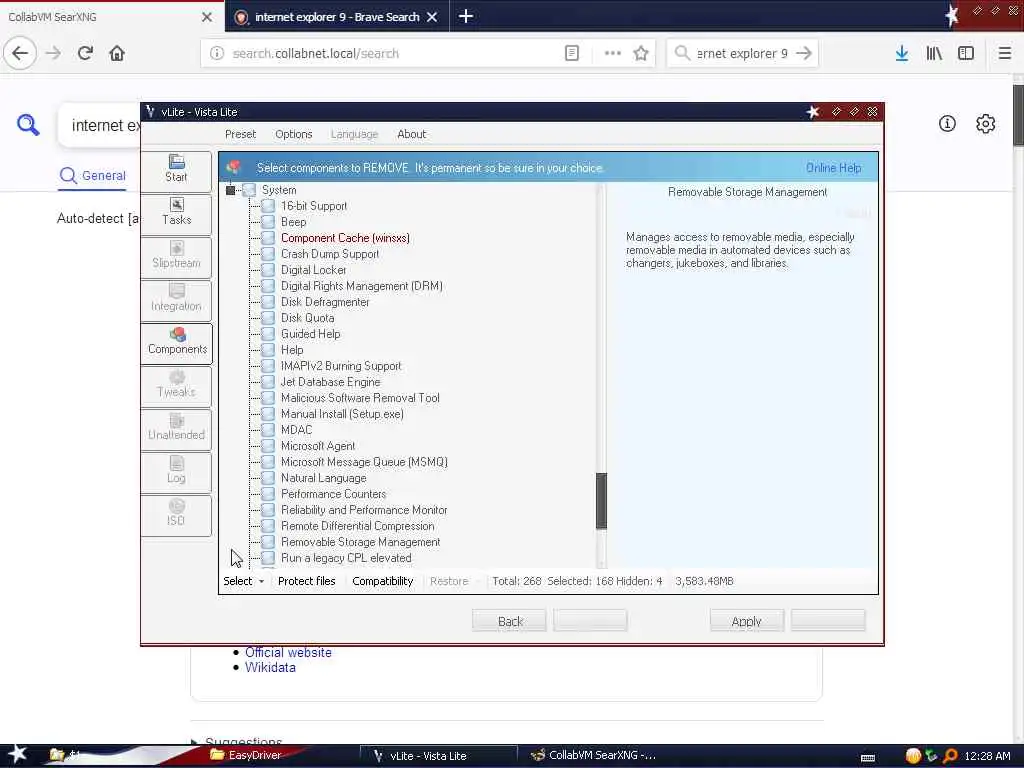Select the Run a legacy CPL elevated row

point(346,558)
